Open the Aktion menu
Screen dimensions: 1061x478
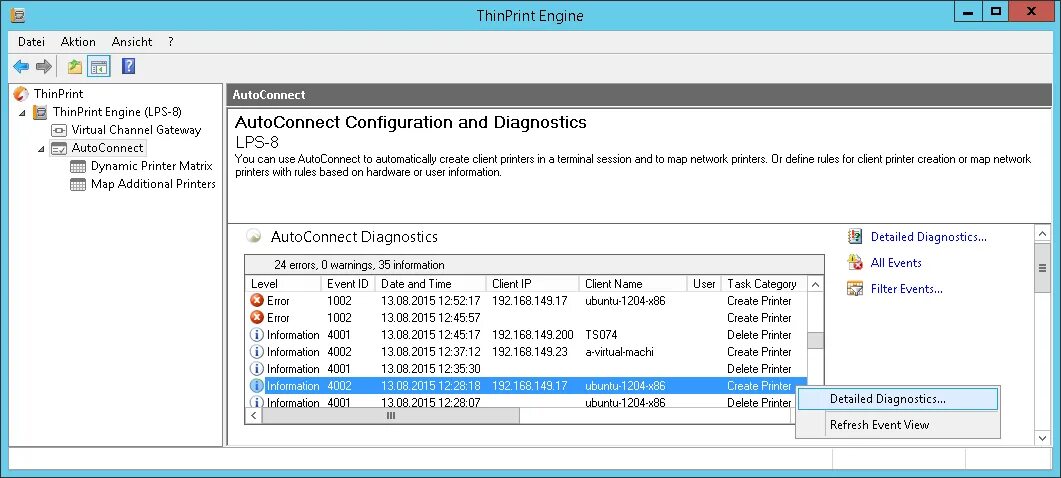click(x=78, y=41)
